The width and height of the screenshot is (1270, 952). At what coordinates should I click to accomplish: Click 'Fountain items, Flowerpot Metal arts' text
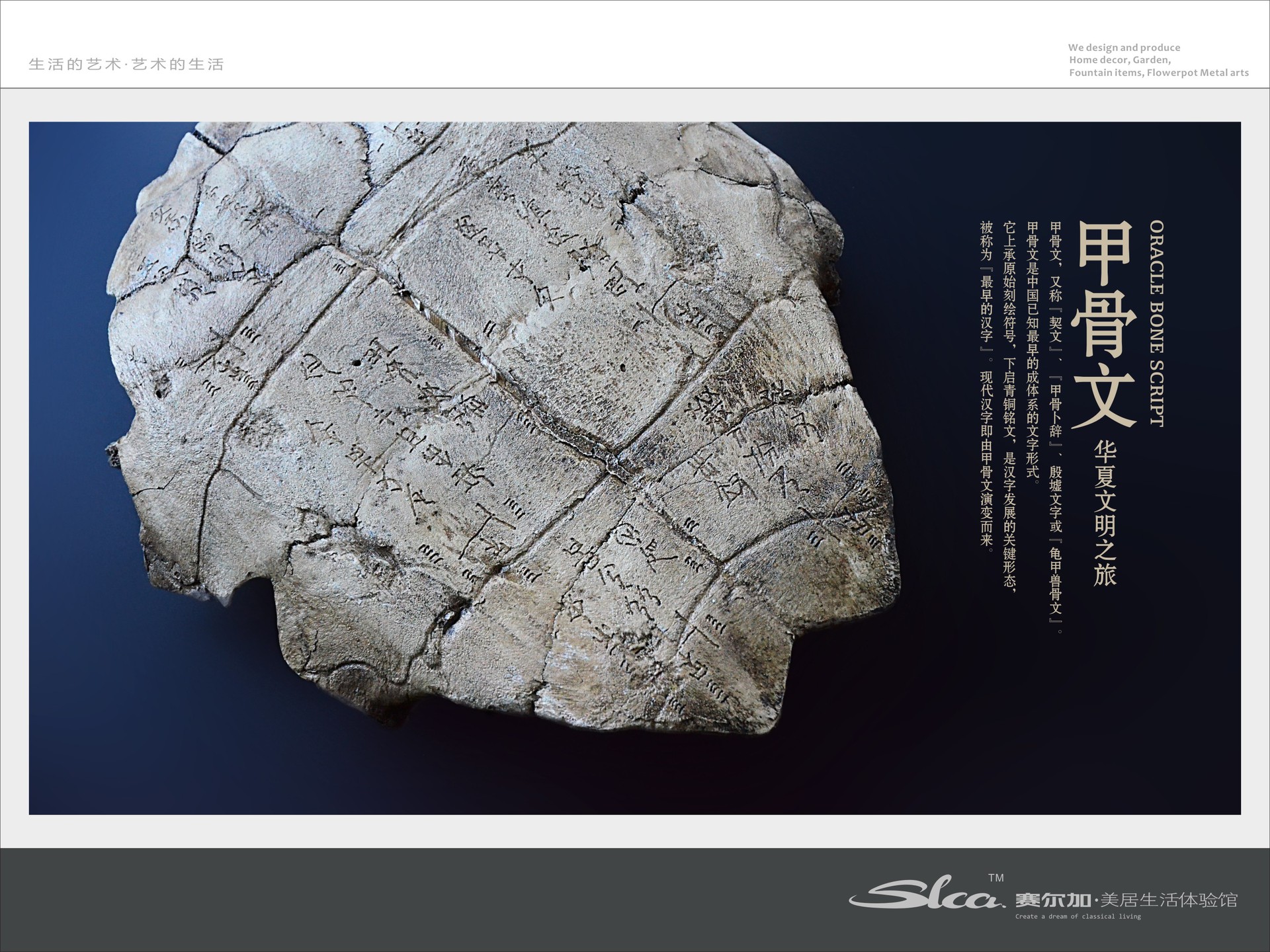[1159, 73]
